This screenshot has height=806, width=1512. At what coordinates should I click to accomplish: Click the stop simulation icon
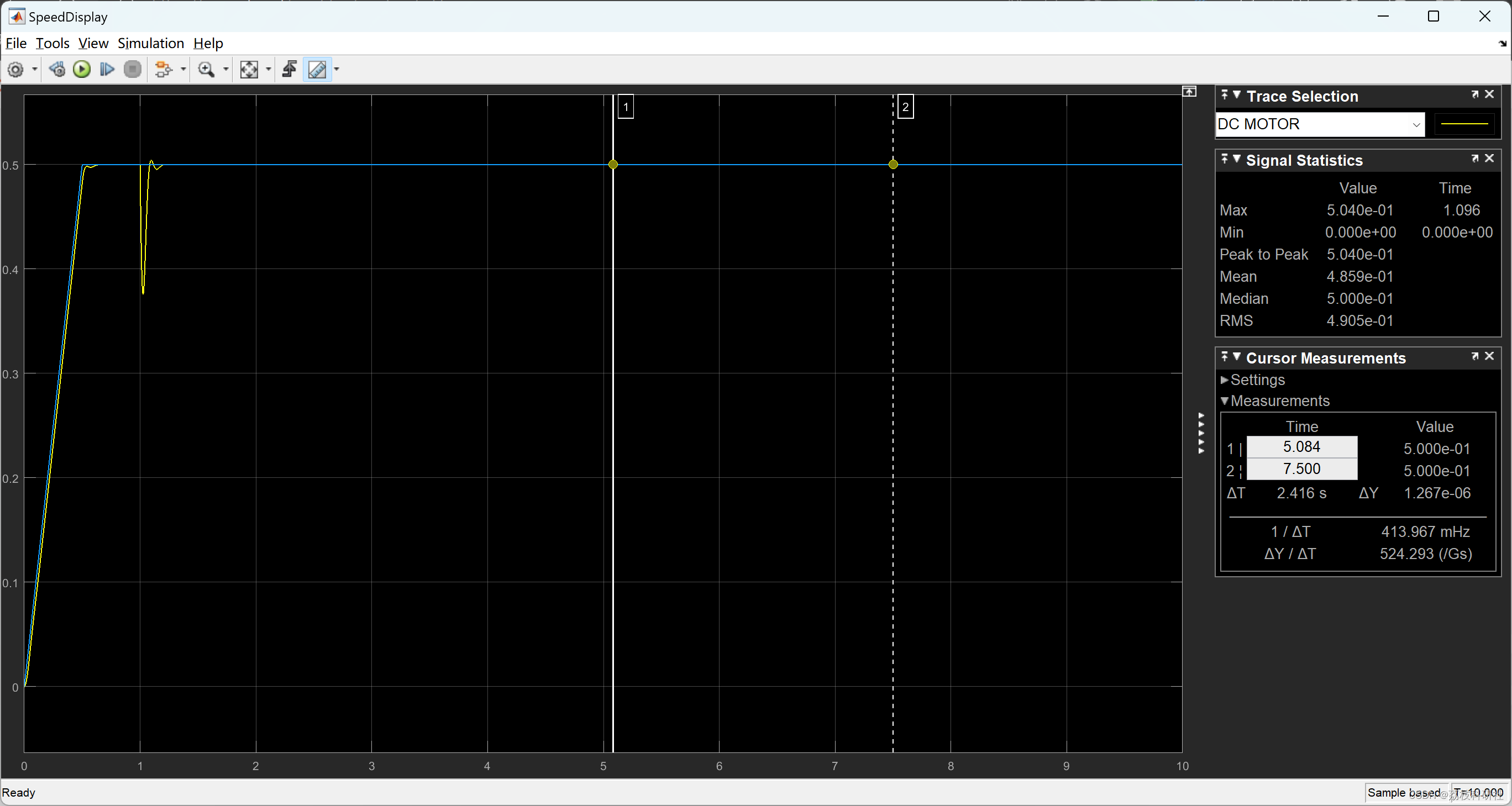point(133,69)
